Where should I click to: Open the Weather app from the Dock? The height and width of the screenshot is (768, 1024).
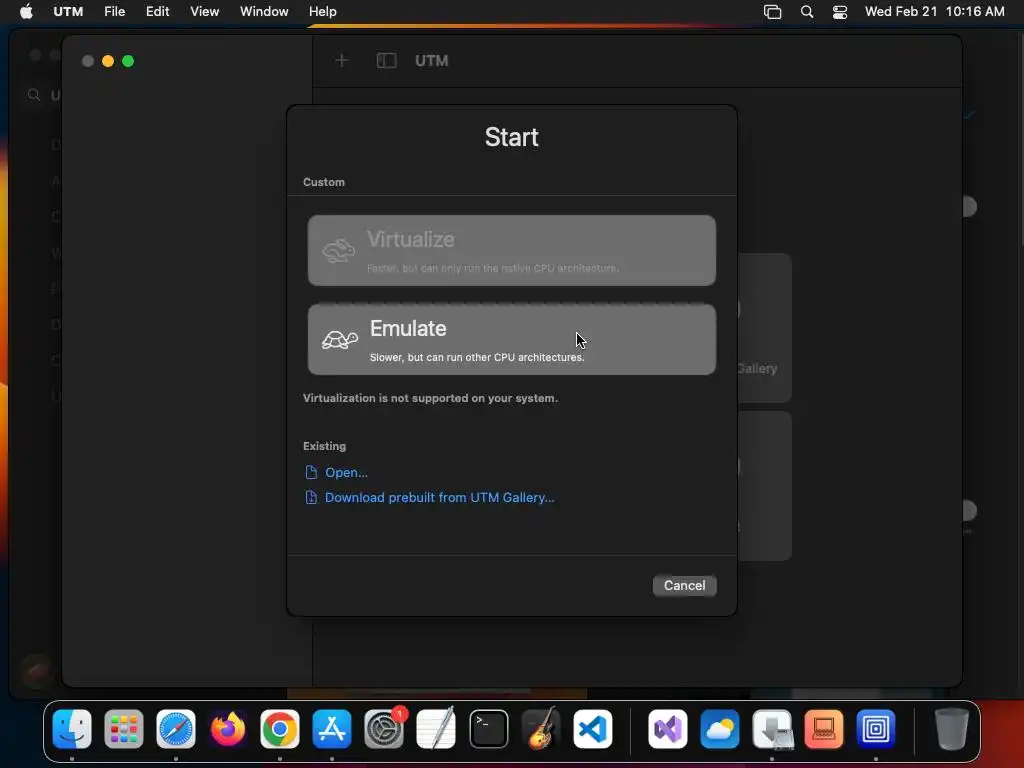click(x=720, y=729)
